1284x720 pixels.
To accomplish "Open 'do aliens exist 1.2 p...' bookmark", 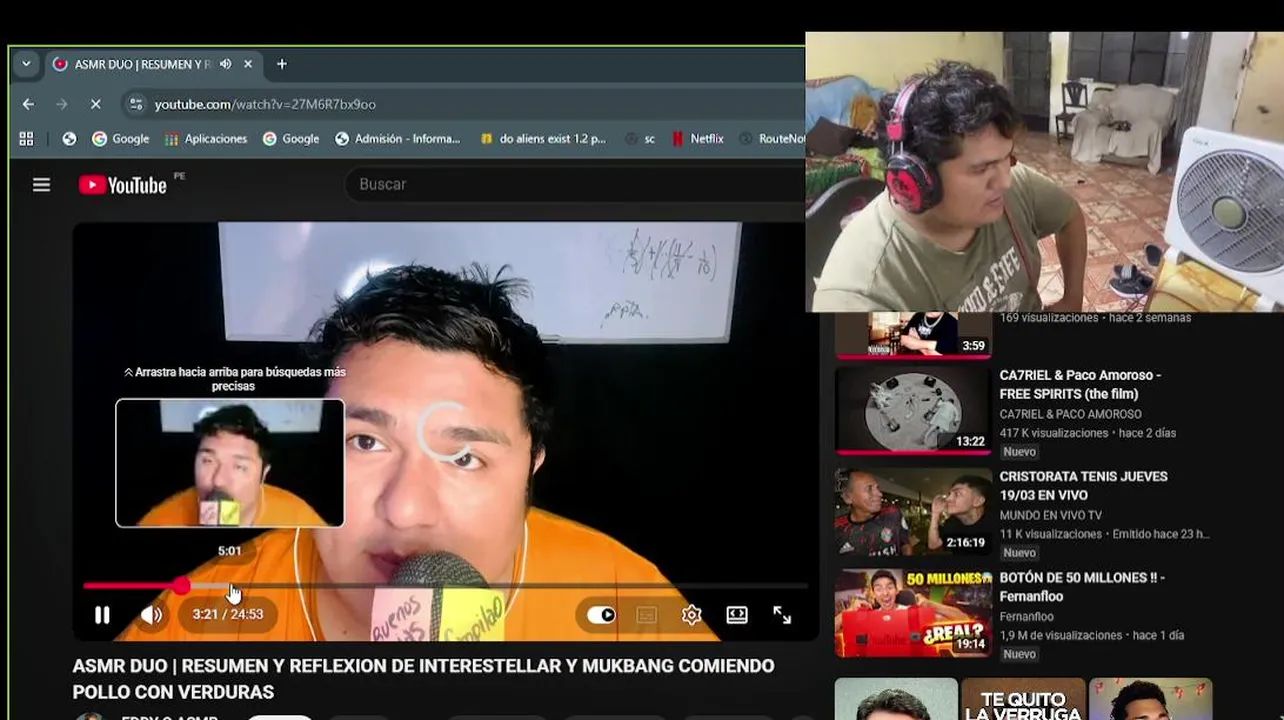I will tap(543, 139).
